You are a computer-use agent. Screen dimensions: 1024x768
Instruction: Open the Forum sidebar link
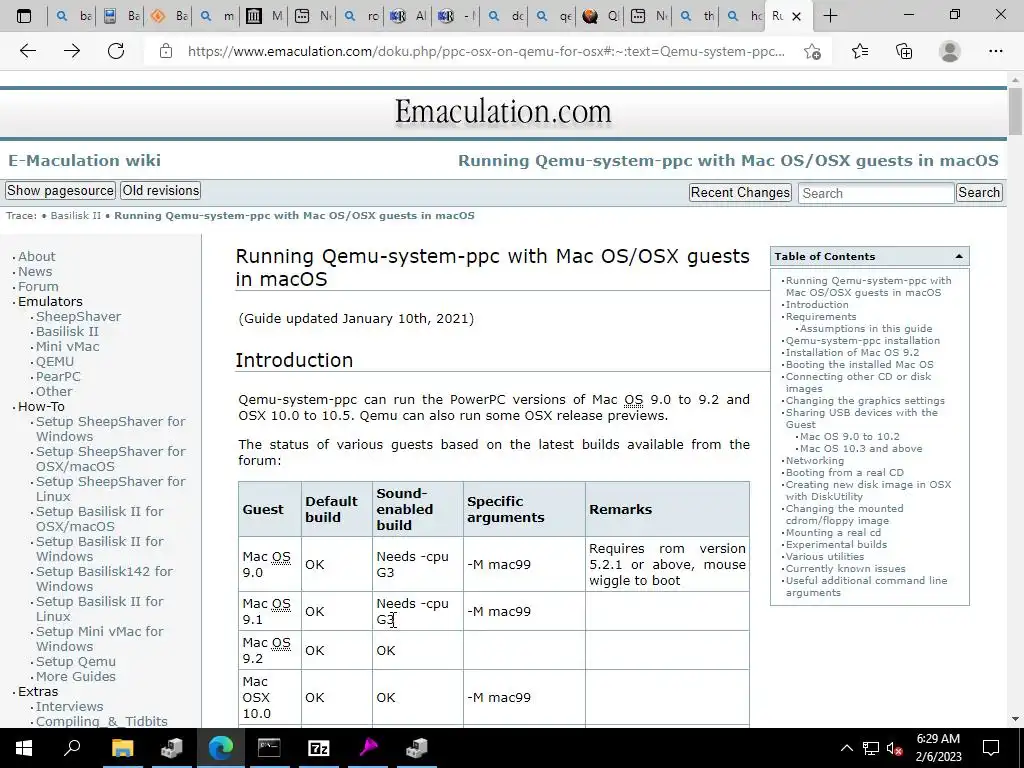pyautogui.click(x=38, y=287)
